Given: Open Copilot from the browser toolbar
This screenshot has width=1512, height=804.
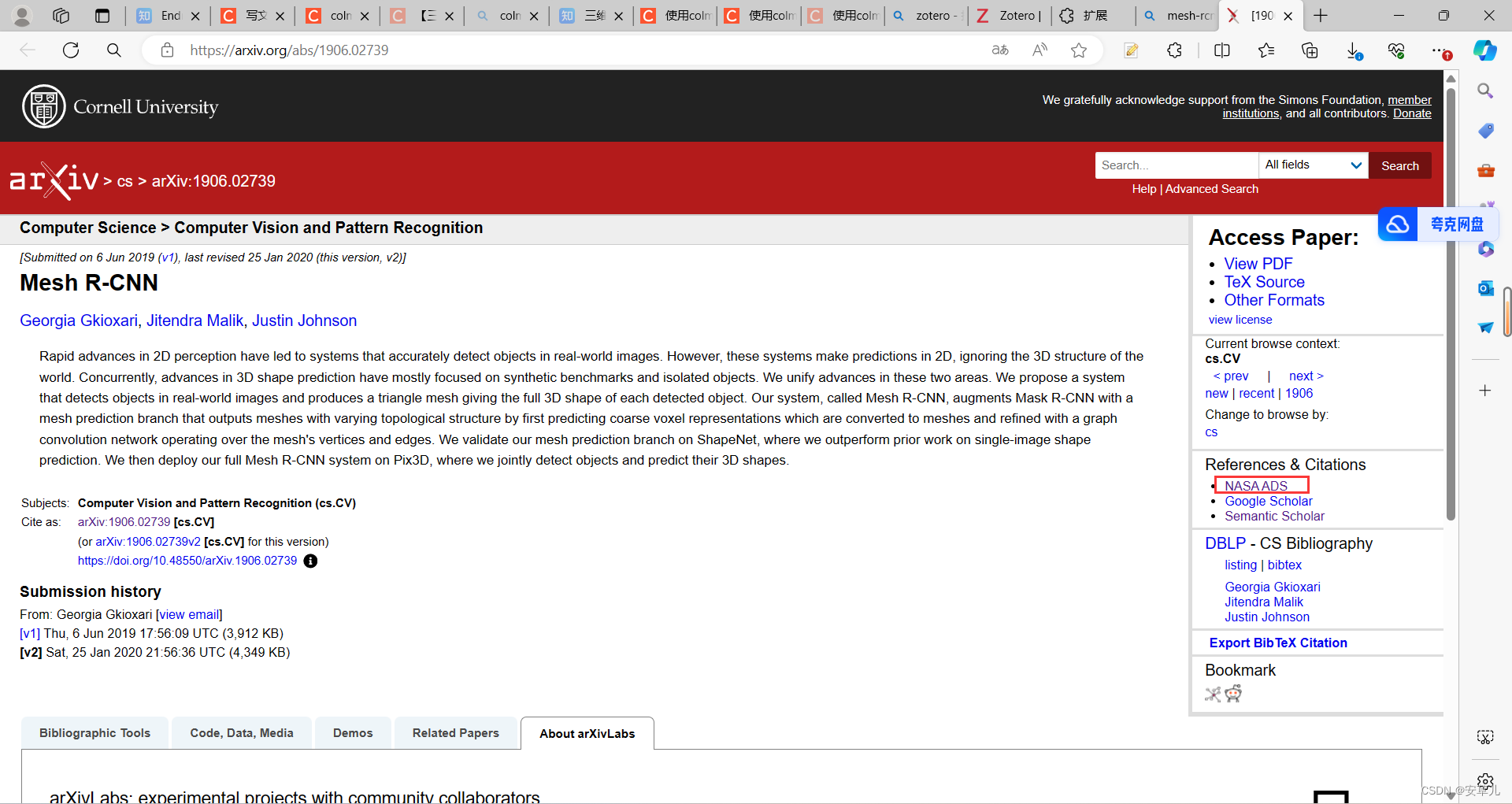Looking at the screenshot, I should pyautogui.click(x=1485, y=50).
